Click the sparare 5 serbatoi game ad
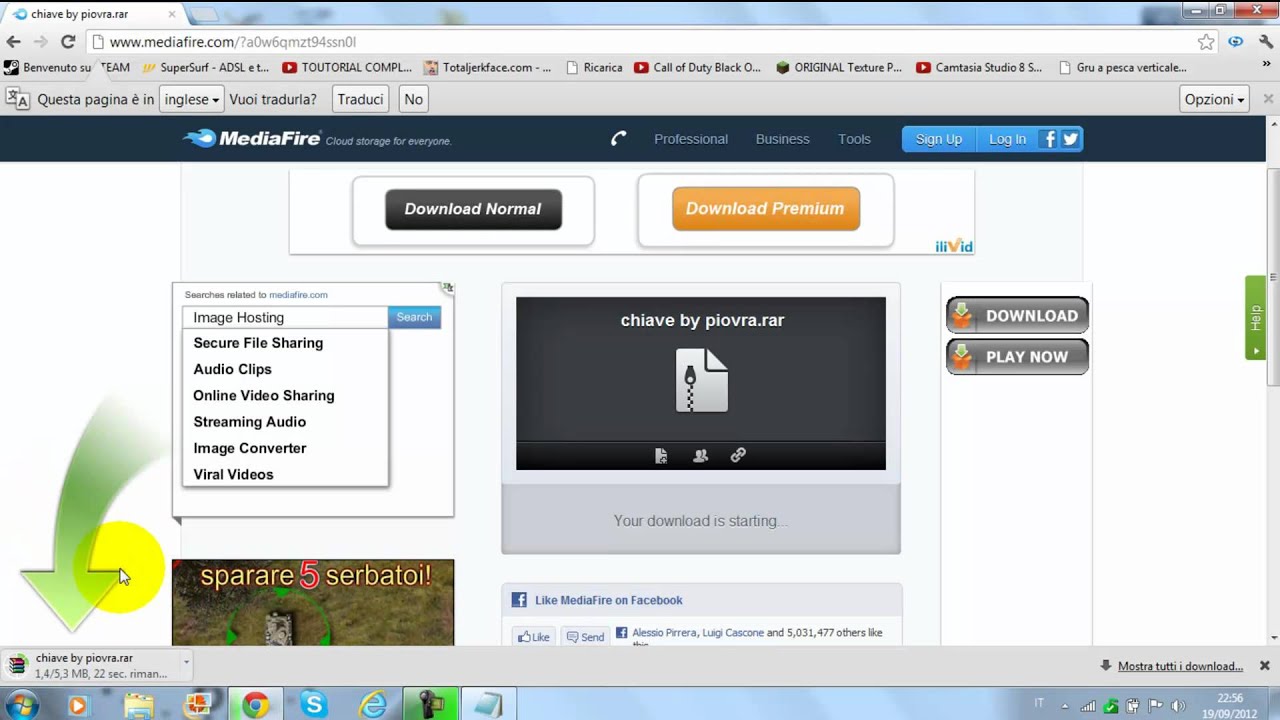Viewport: 1280px width, 720px height. (x=313, y=602)
